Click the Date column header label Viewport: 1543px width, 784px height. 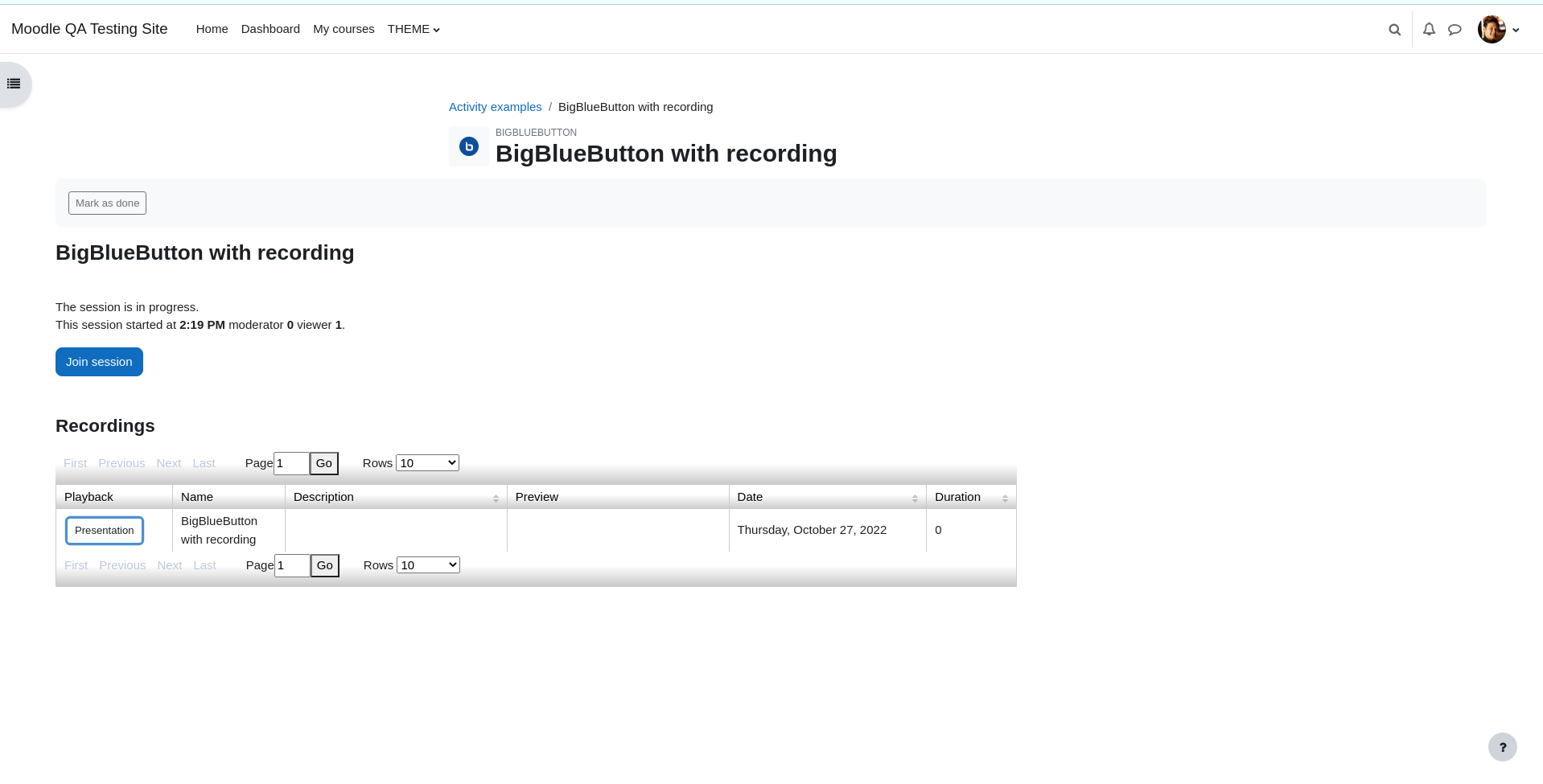[x=750, y=497]
